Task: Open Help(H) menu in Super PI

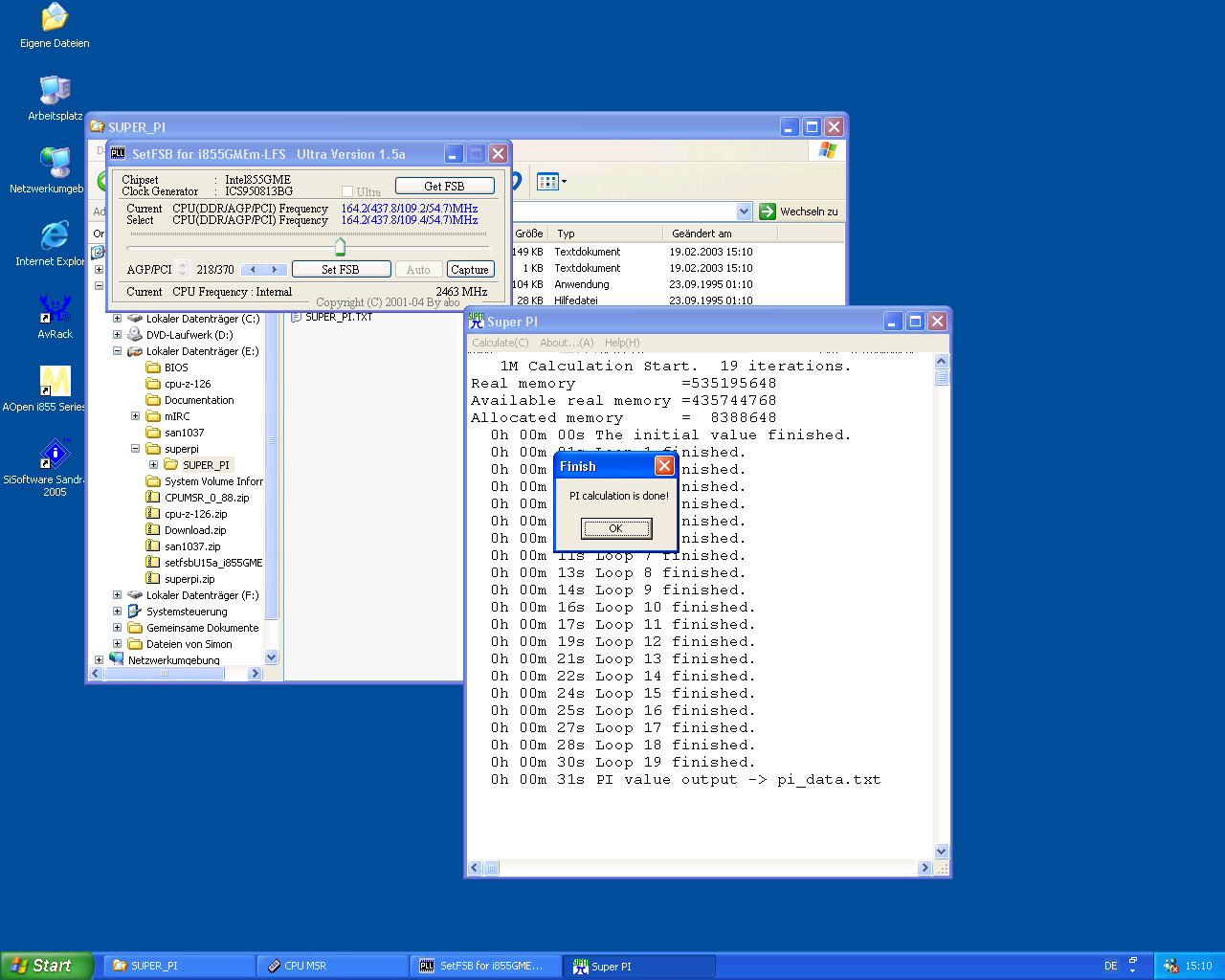Action: click(622, 343)
